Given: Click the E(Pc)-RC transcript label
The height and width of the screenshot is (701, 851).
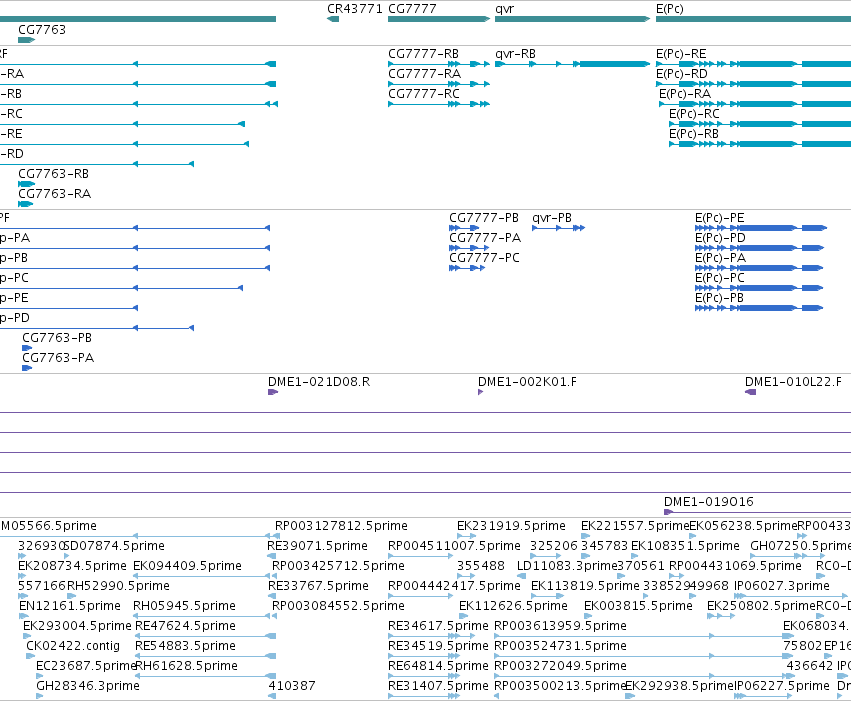Looking at the screenshot, I should (694, 114).
